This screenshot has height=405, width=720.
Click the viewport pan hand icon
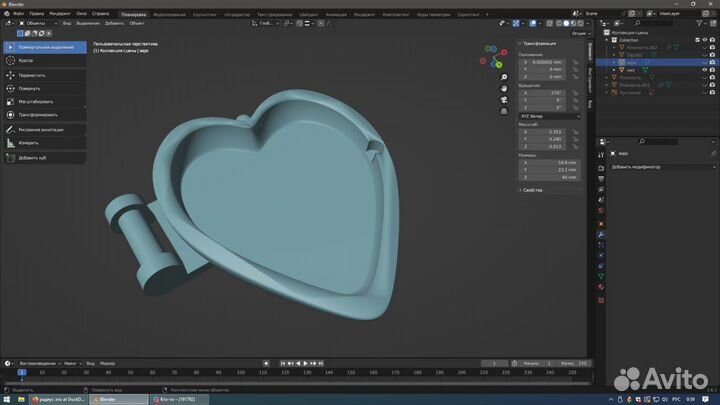point(504,89)
